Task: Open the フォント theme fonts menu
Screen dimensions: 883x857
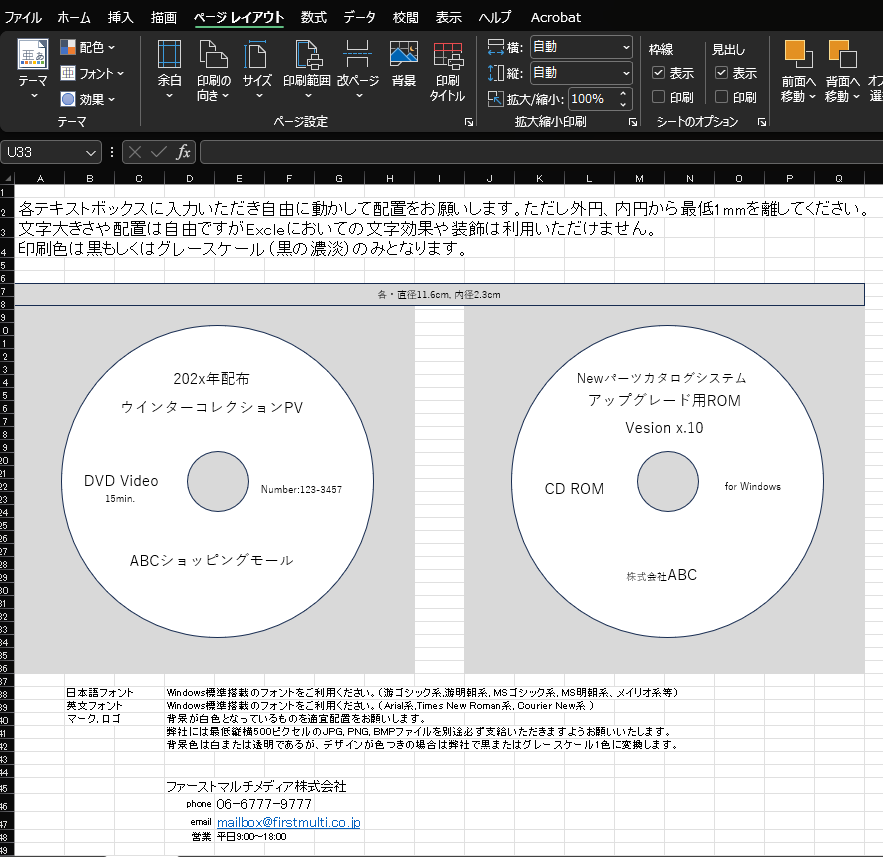Action: click(92, 73)
